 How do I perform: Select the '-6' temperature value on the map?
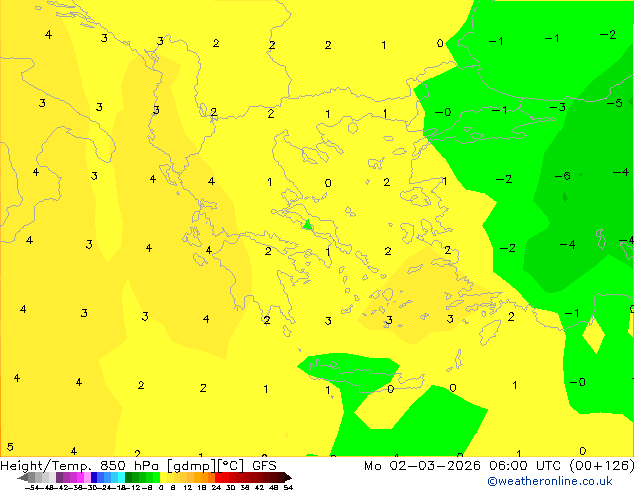coord(562,176)
